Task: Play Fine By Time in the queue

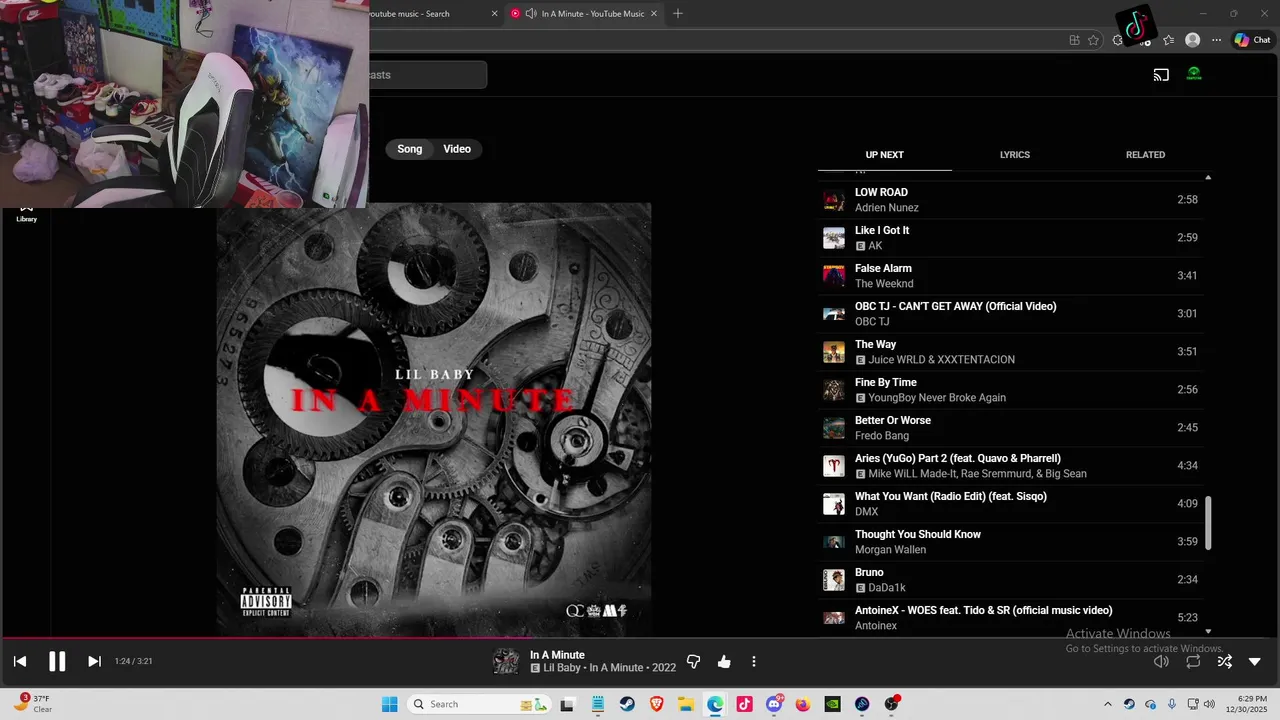Action: (1010, 390)
